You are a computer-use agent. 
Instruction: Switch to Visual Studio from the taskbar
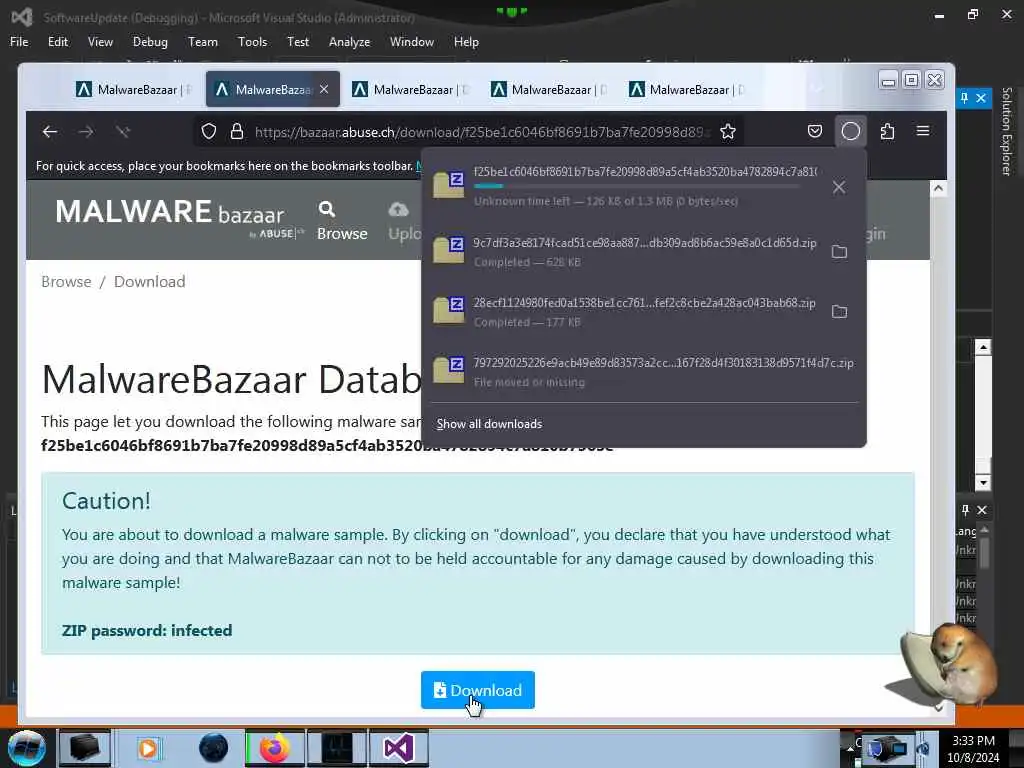click(398, 748)
